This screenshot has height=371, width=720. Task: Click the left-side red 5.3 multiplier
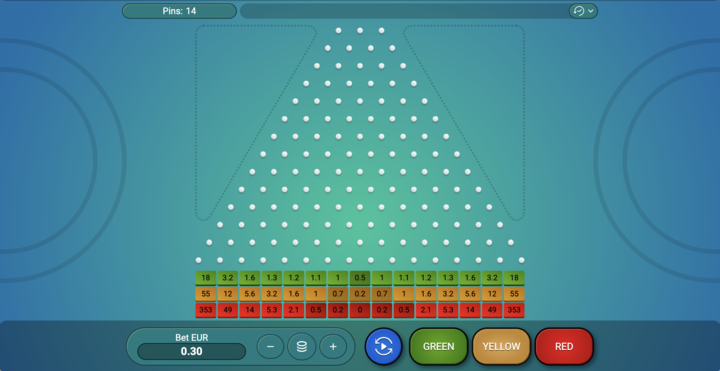tap(272, 310)
